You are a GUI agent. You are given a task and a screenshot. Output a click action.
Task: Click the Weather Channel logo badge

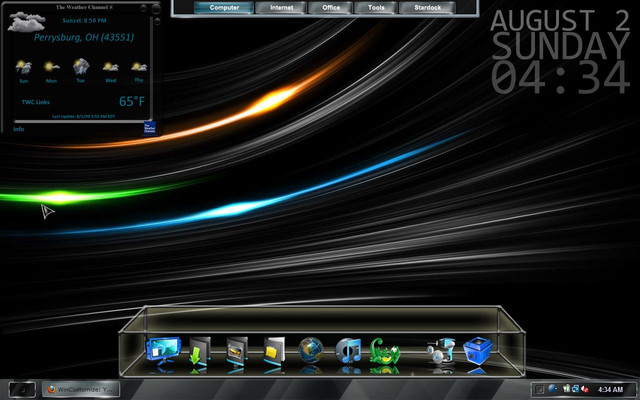(x=149, y=128)
